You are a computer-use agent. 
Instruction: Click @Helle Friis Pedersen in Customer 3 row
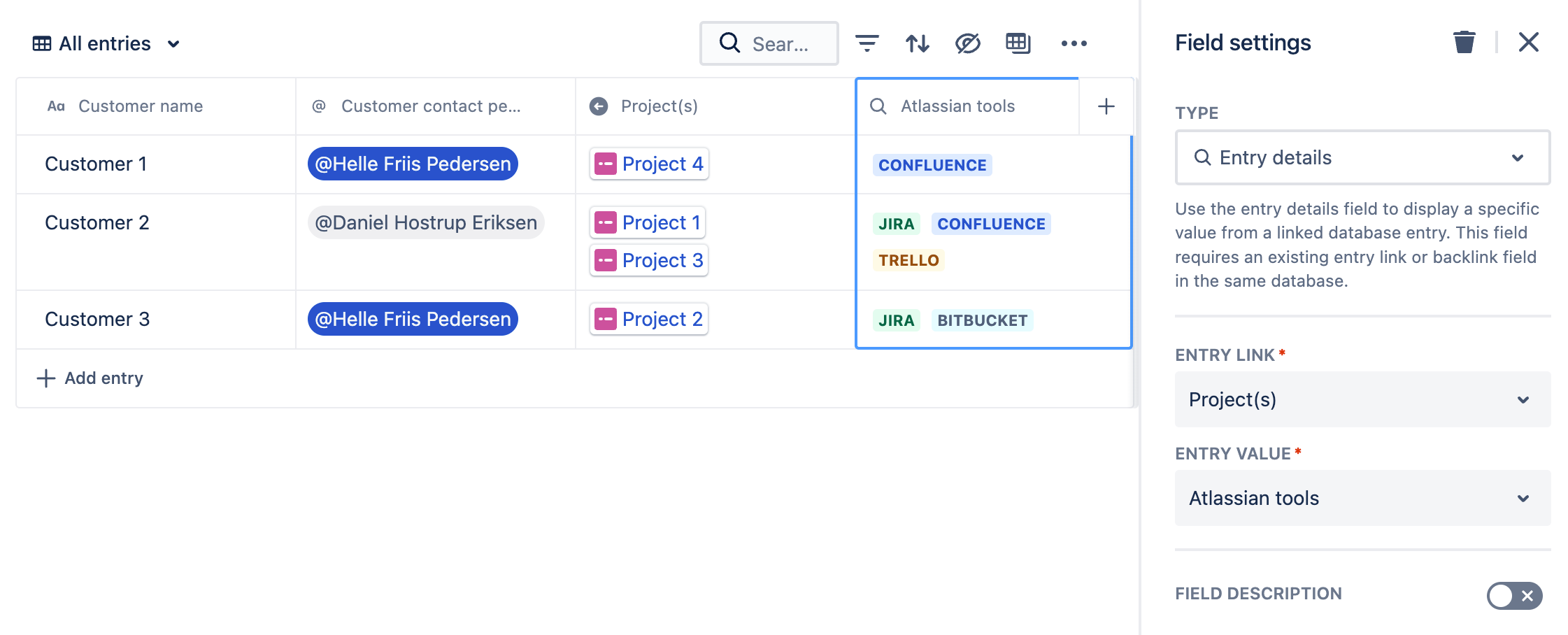tap(413, 319)
